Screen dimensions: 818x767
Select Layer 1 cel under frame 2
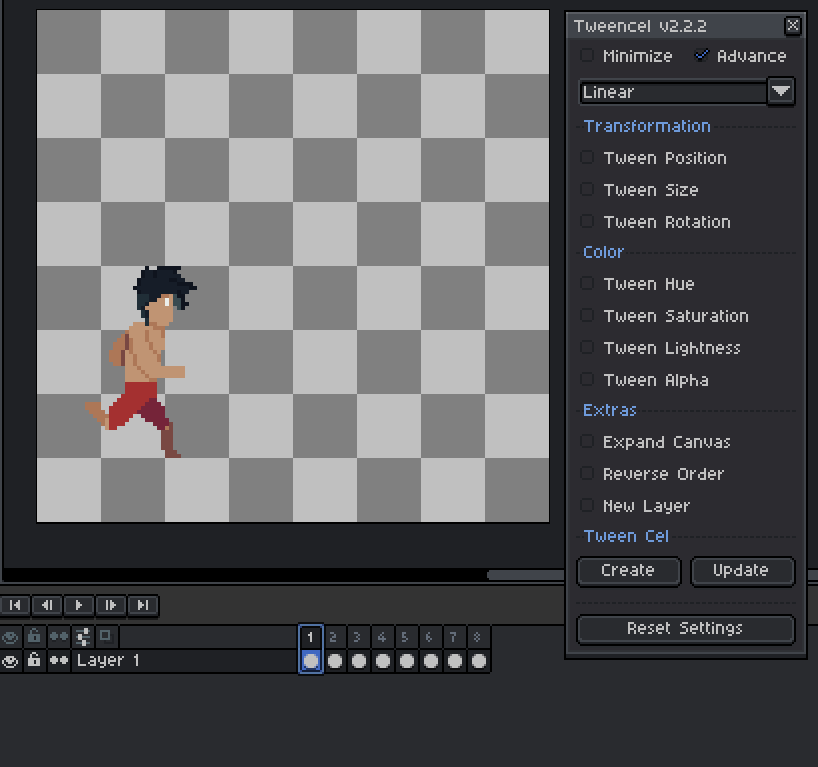[334, 661]
